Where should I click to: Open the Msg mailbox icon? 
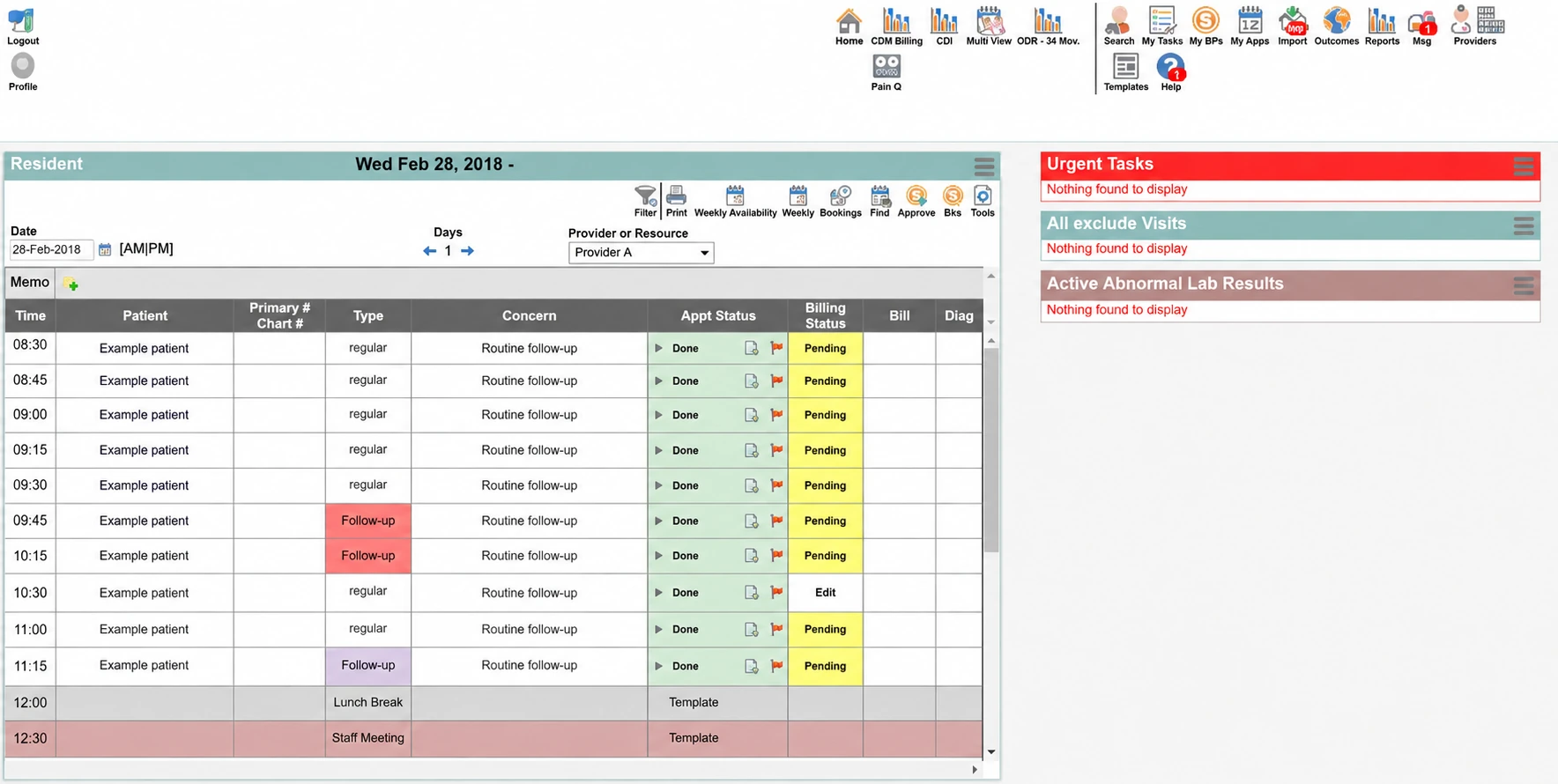pyautogui.click(x=1422, y=22)
